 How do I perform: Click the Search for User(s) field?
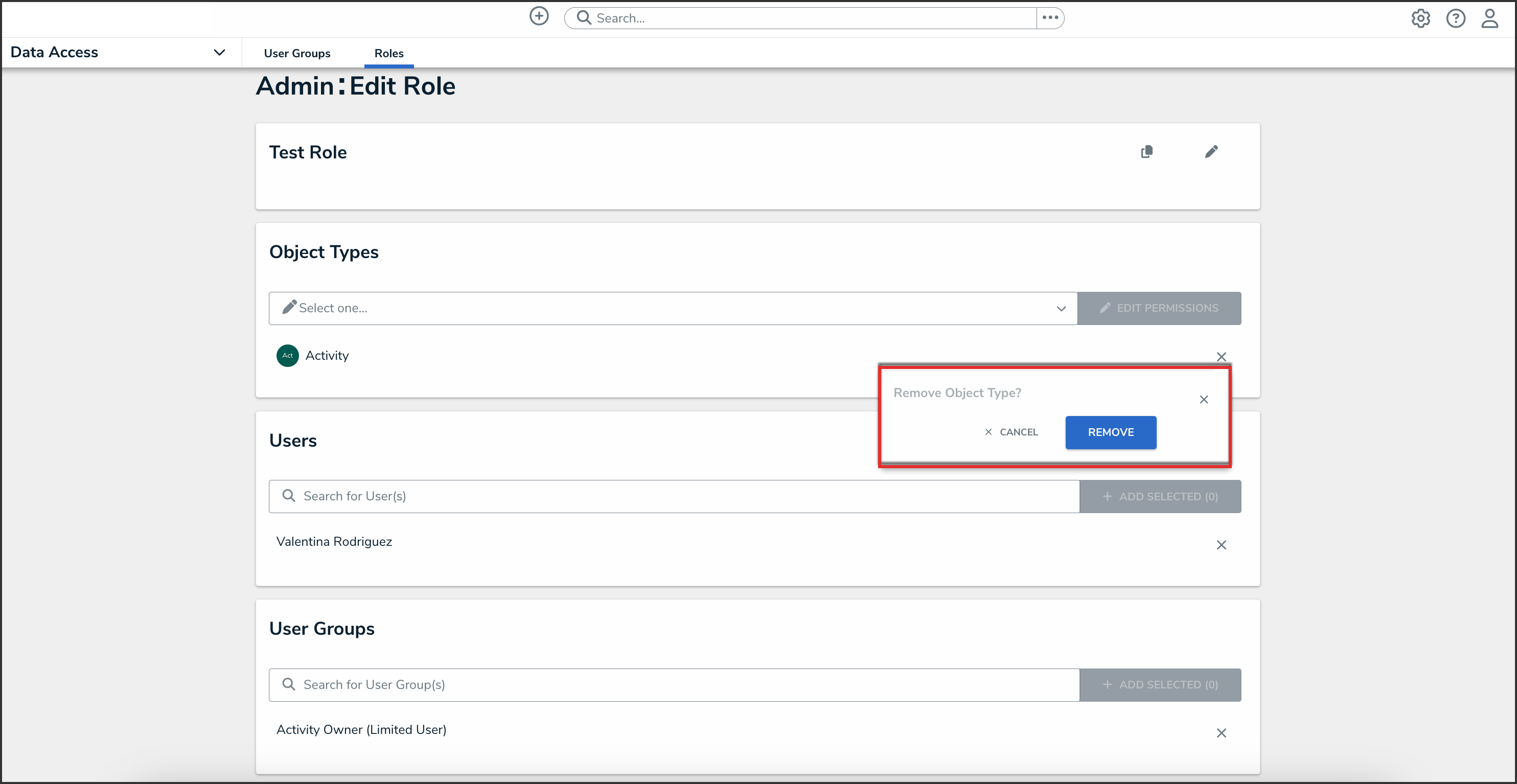click(x=674, y=496)
